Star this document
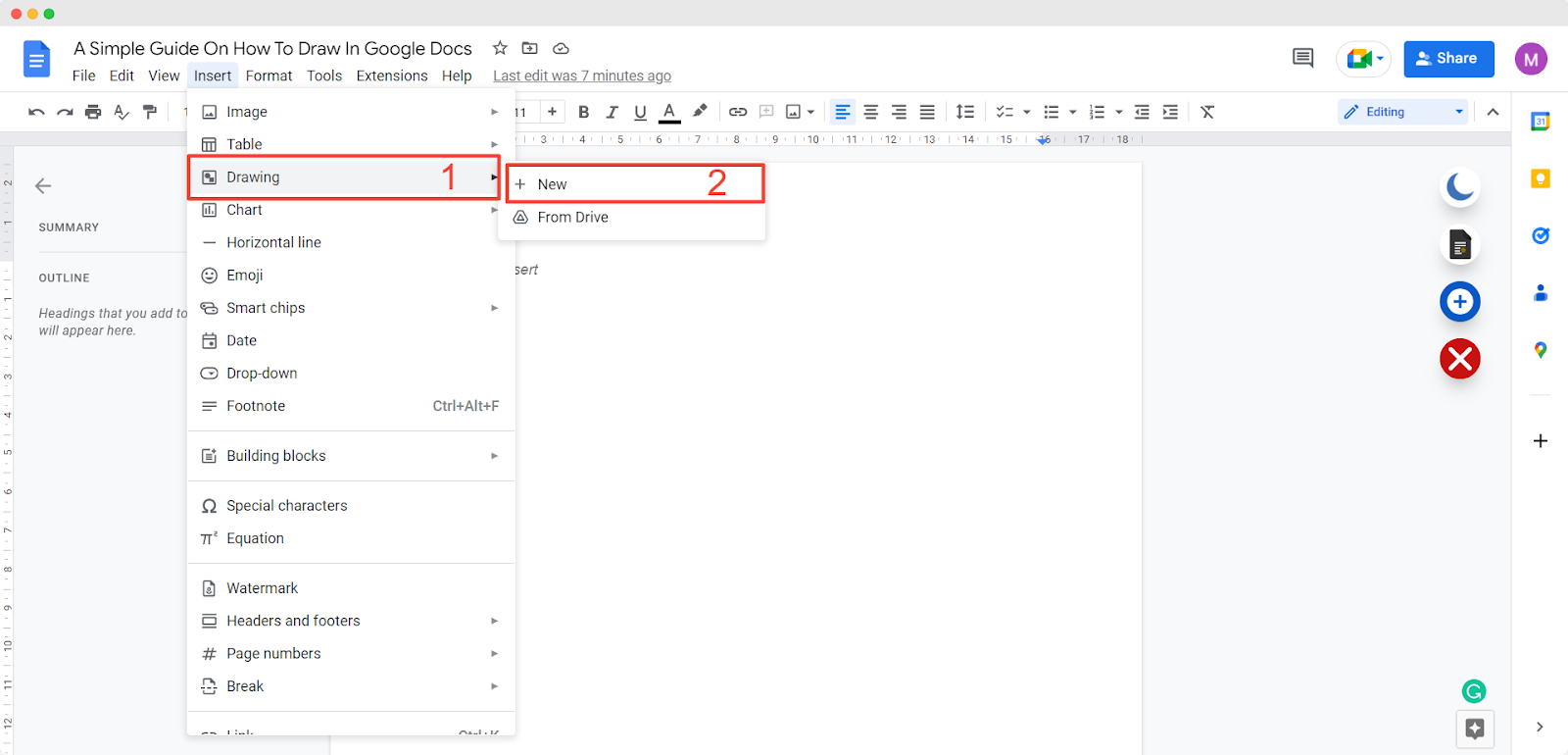 coord(500,48)
